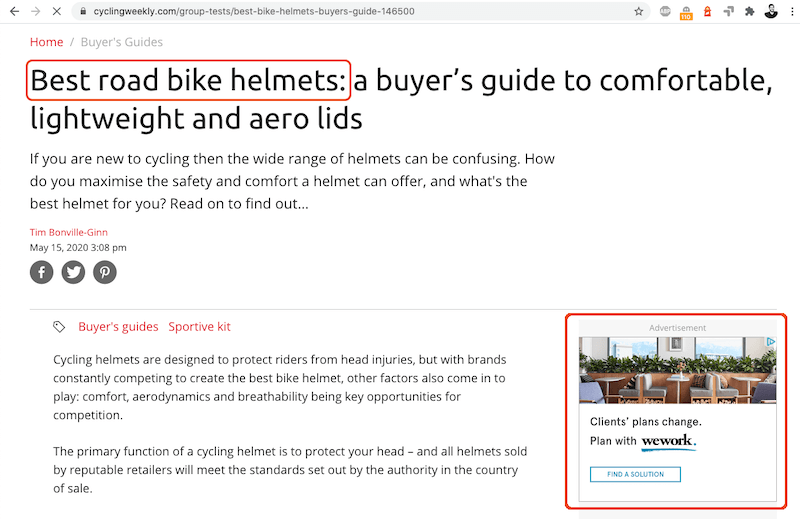Click the FIND A SOLUTION ad button

[635, 474]
